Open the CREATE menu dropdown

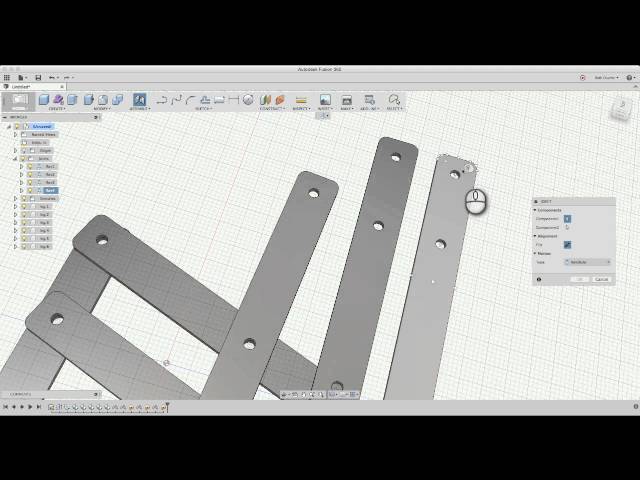click(x=57, y=109)
